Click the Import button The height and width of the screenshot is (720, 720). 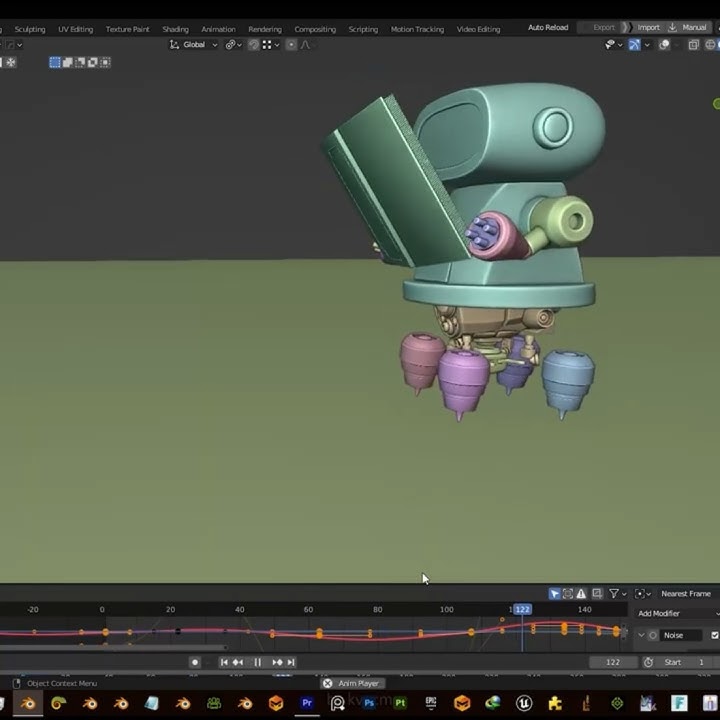648,28
